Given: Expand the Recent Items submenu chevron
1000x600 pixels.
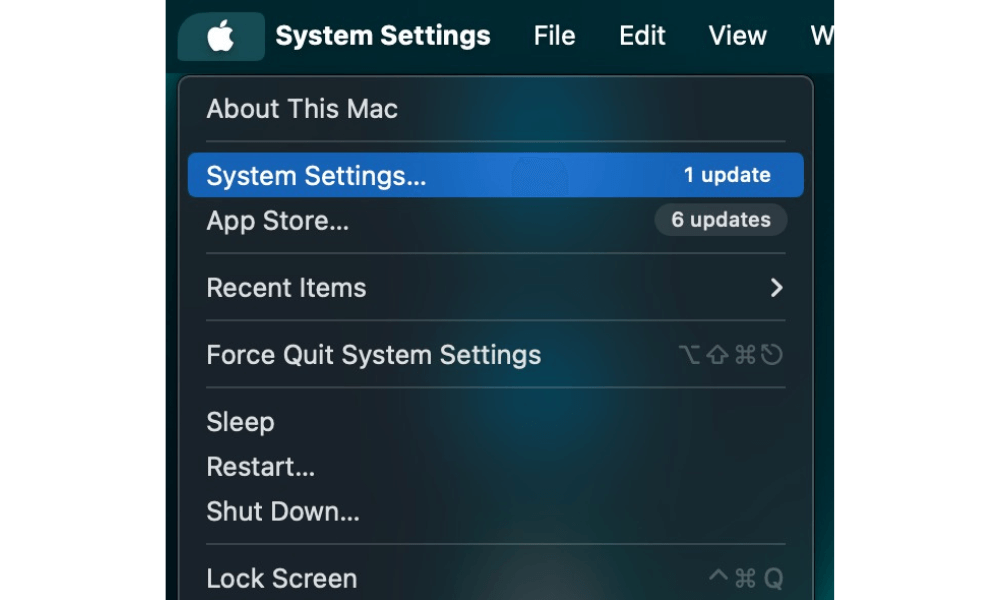Looking at the screenshot, I should click(x=776, y=288).
